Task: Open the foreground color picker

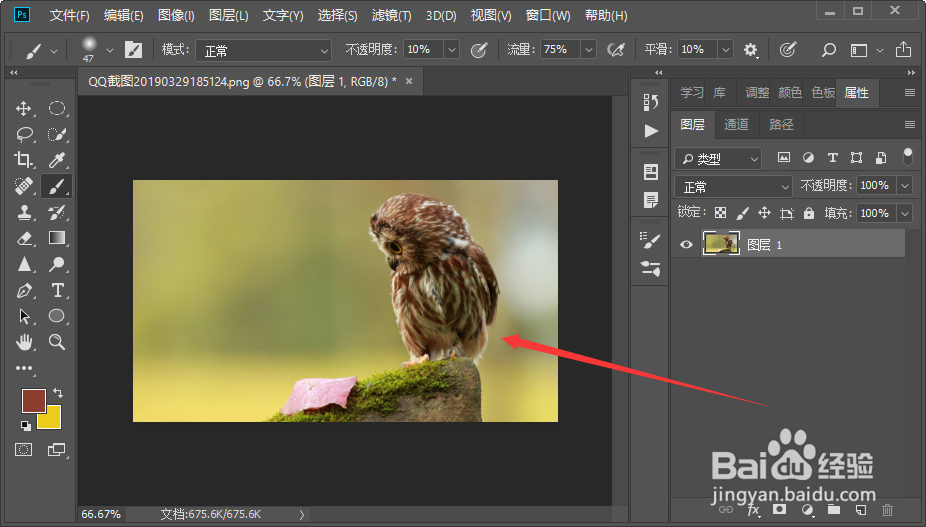Action: click(34, 401)
